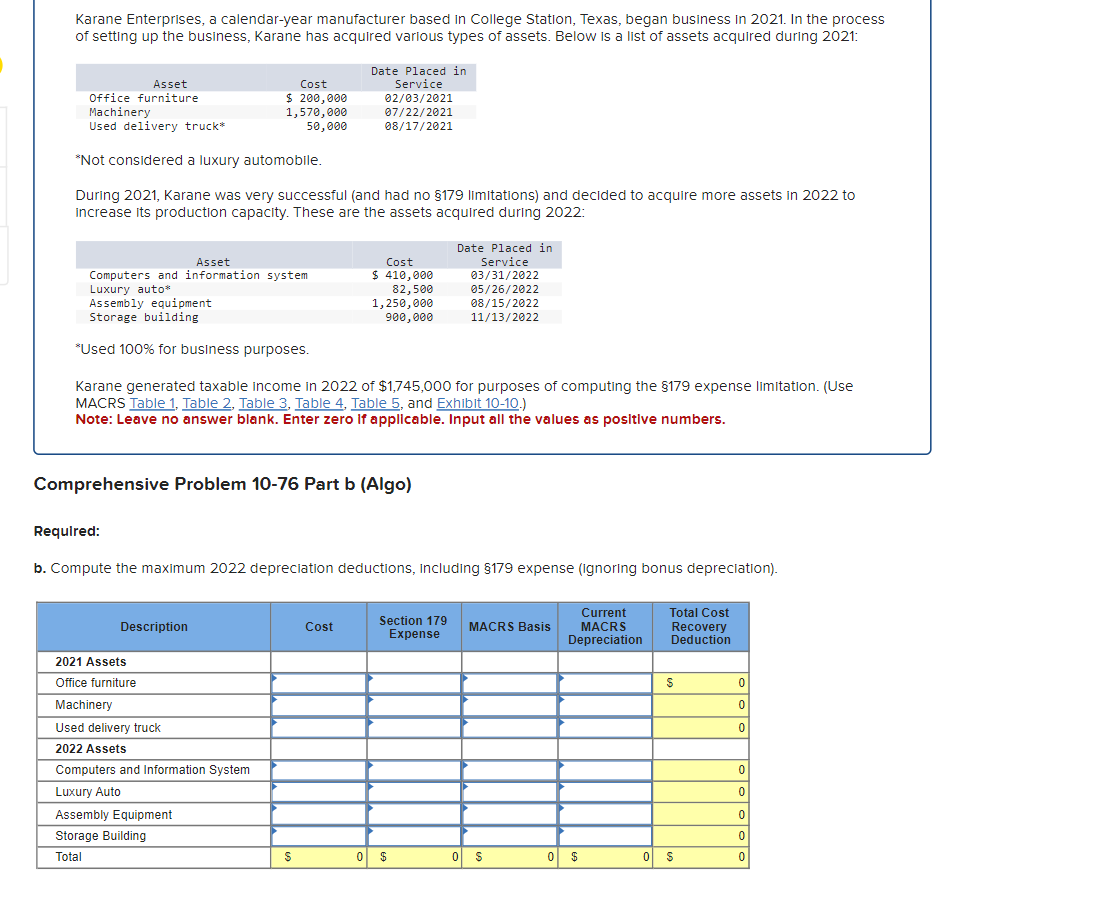The height and width of the screenshot is (901, 1116).
Task: Click the 'Required:' label
Action: pyautogui.click(x=67, y=531)
